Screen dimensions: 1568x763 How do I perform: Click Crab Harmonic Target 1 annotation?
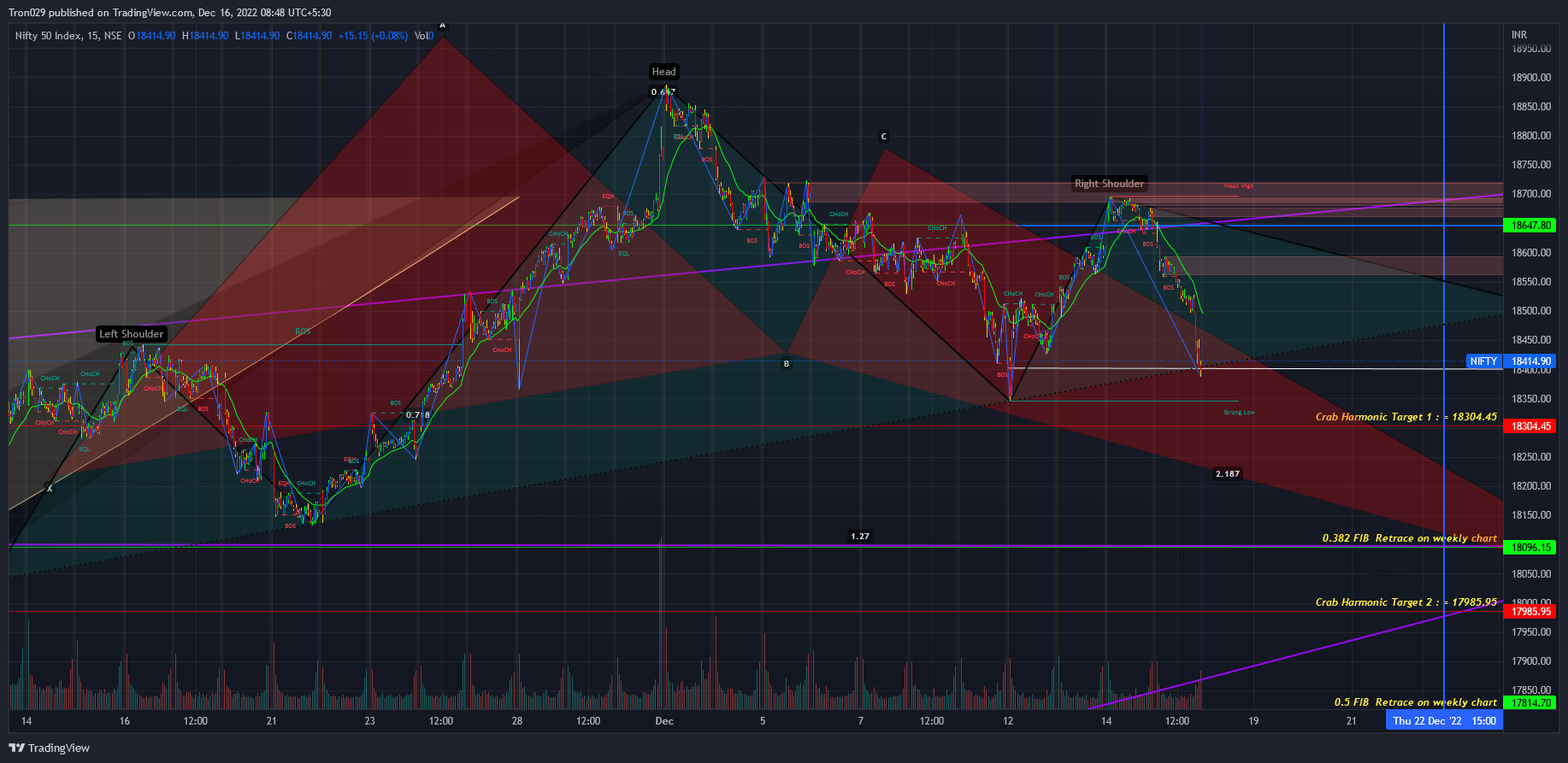(1406, 417)
